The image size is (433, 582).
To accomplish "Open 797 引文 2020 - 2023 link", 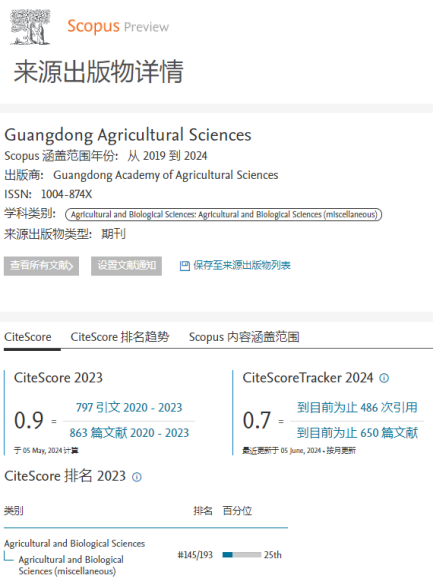I will point(129,408).
